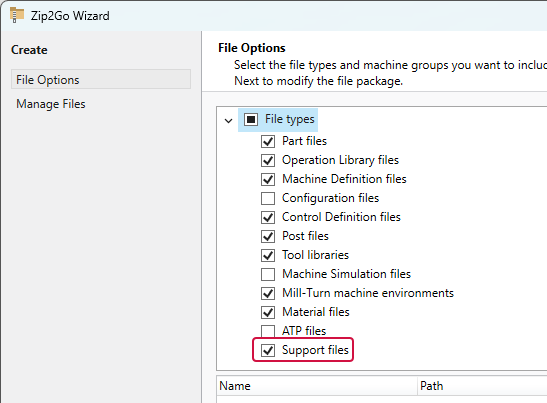Sort list by Name column header
Screen dimensions: 547x403
(x=317, y=386)
